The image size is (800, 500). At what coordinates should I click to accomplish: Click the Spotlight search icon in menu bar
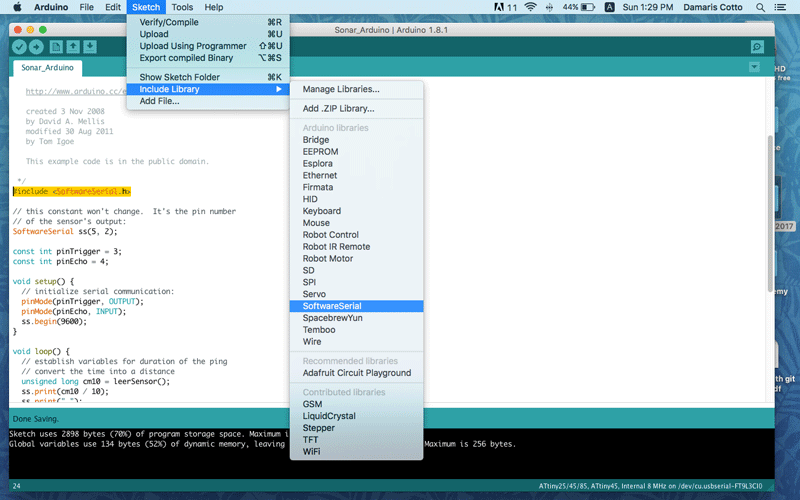click(760, 7)
